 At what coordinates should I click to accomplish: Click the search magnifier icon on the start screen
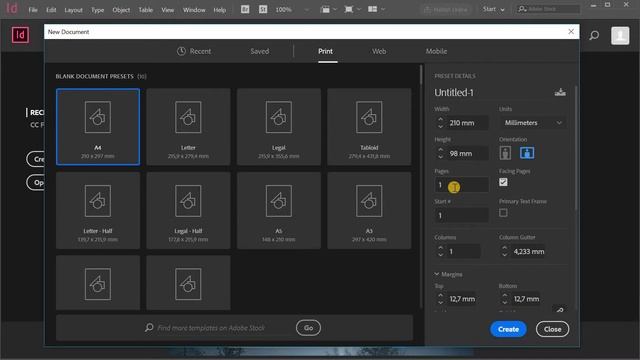(594, 36)
